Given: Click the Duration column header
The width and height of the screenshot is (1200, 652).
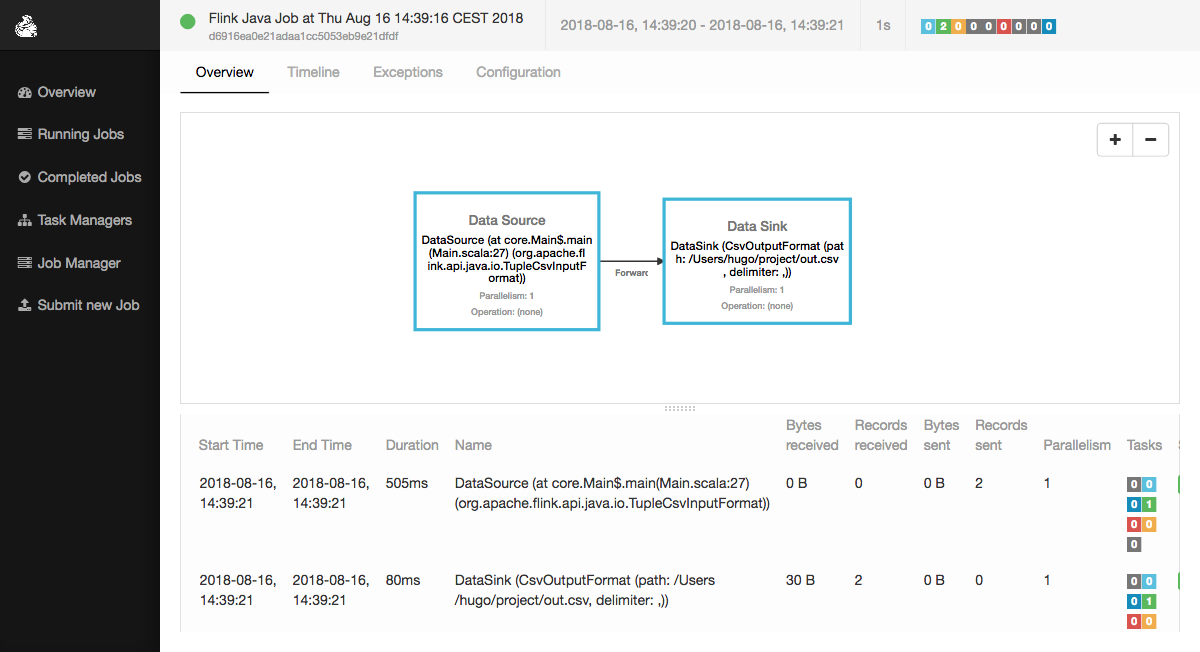Looking at the screenshot, I should coord(412,445).
